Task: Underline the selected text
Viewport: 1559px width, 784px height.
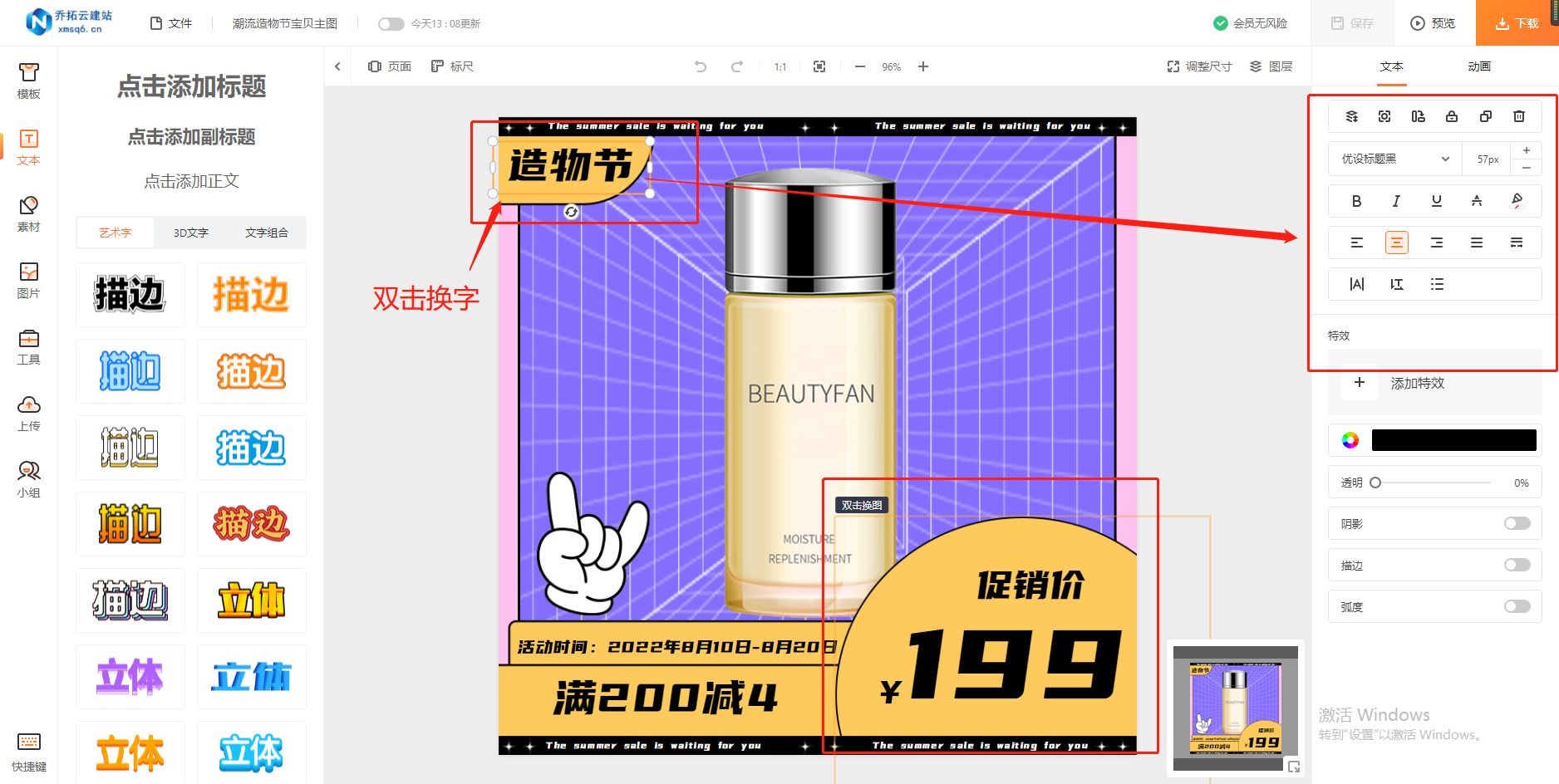Action: (x=1435, y=201)
